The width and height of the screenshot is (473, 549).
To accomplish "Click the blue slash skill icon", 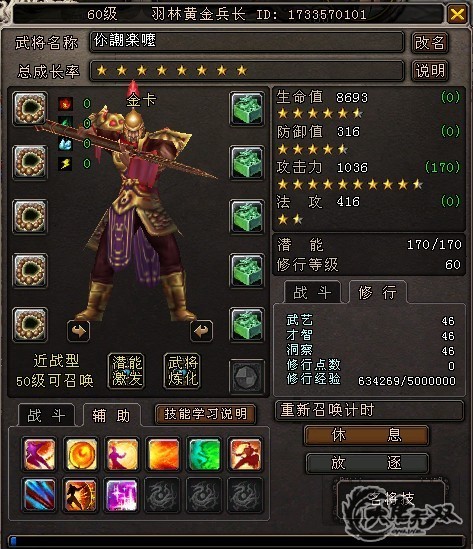I will (39, 495).
